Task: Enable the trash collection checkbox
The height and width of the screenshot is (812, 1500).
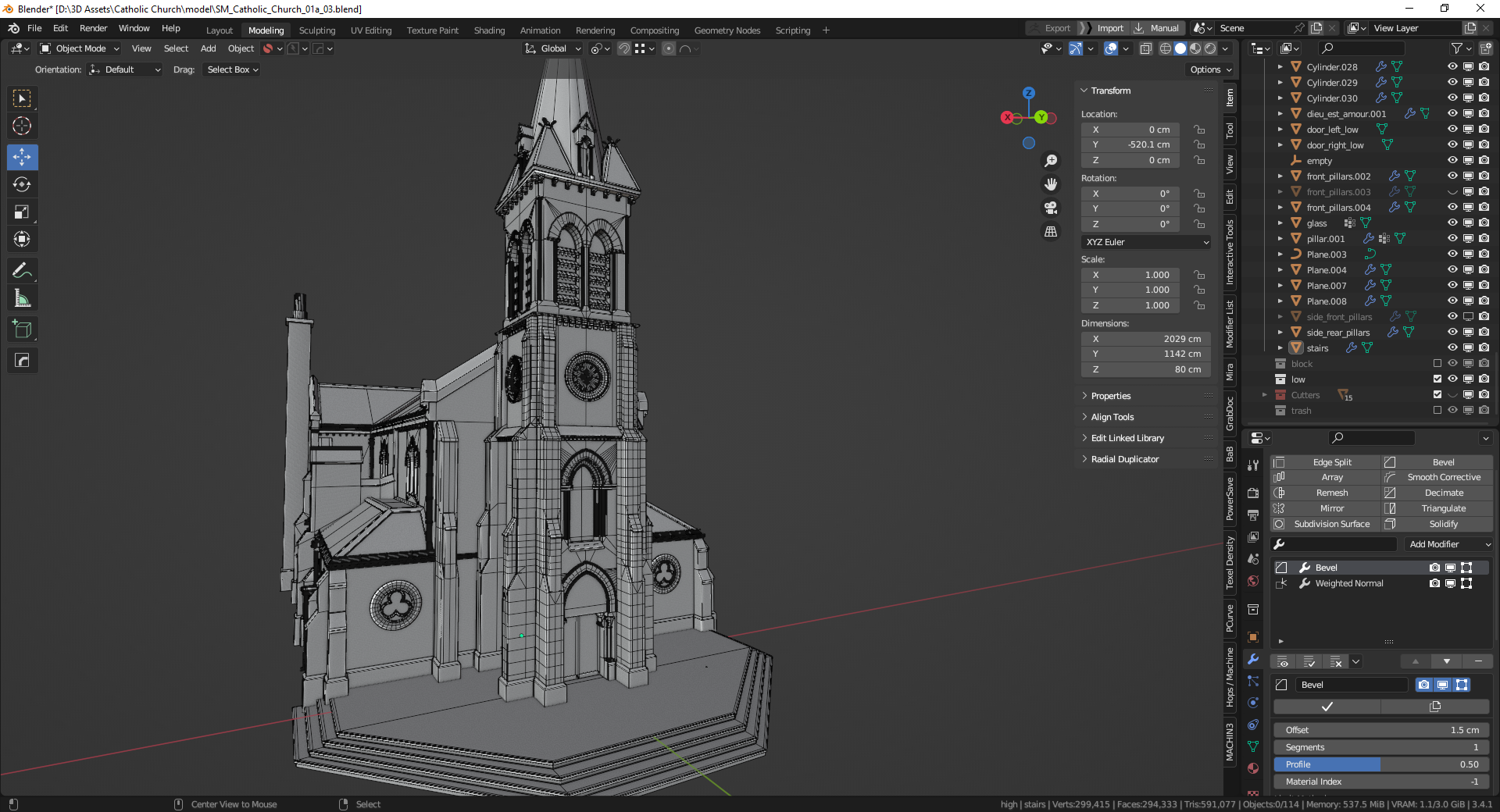Action: (1437, 411)
